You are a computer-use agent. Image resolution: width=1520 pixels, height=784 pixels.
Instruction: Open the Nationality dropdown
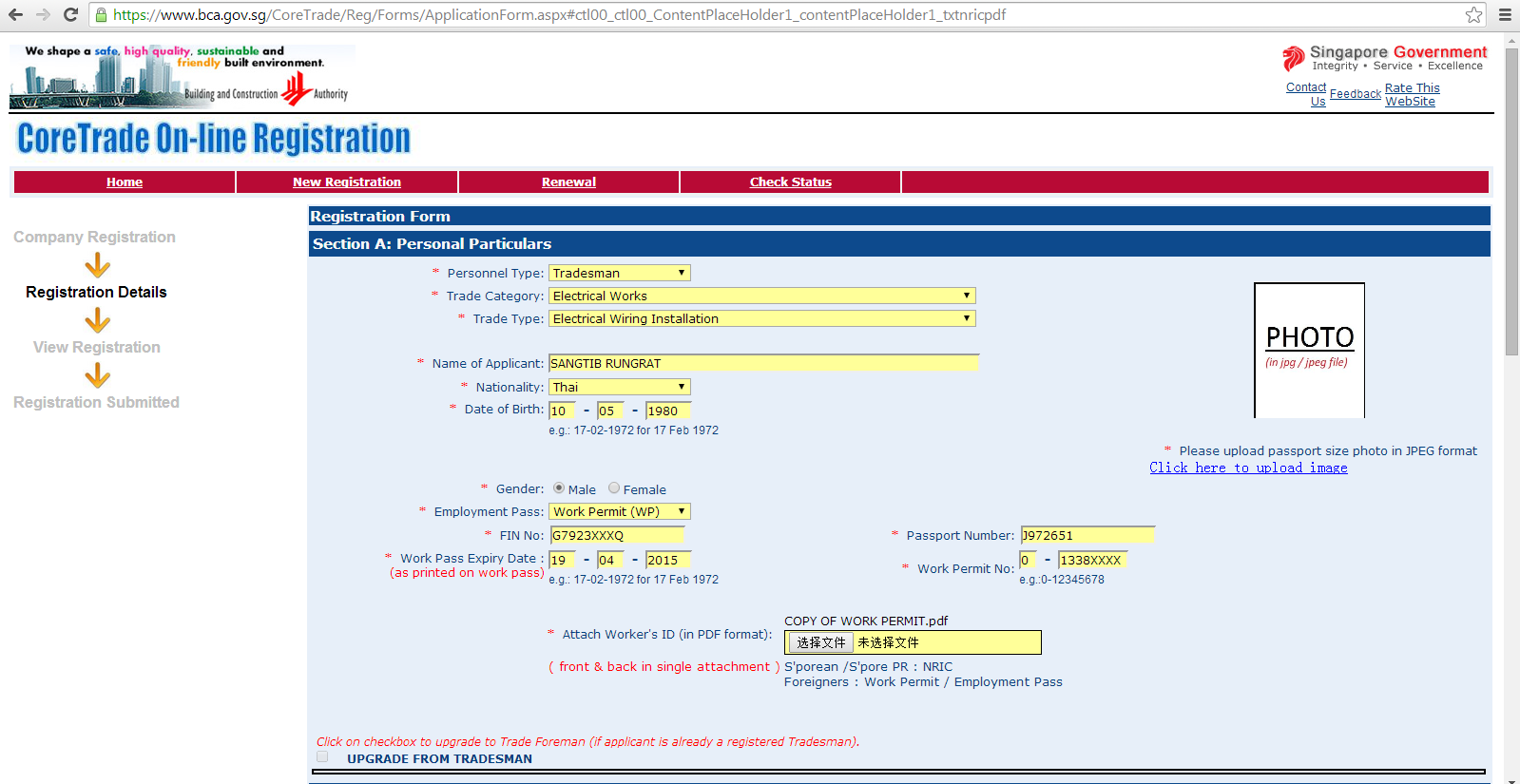pos(620,387)
